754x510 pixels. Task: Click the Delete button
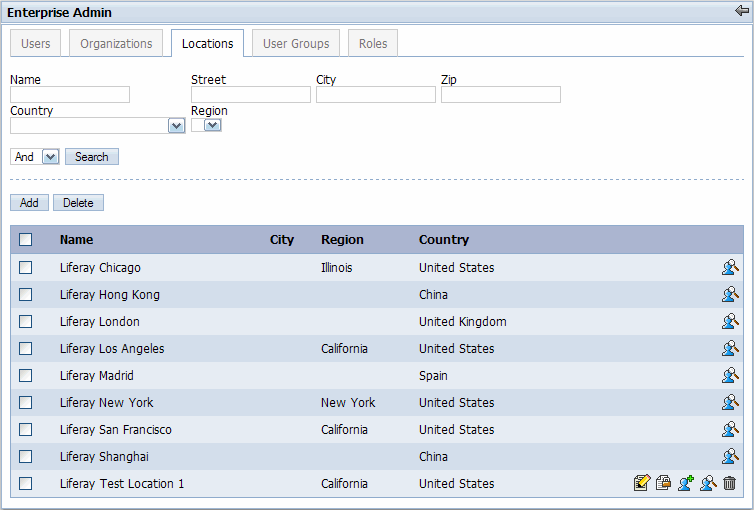(78, 202)
